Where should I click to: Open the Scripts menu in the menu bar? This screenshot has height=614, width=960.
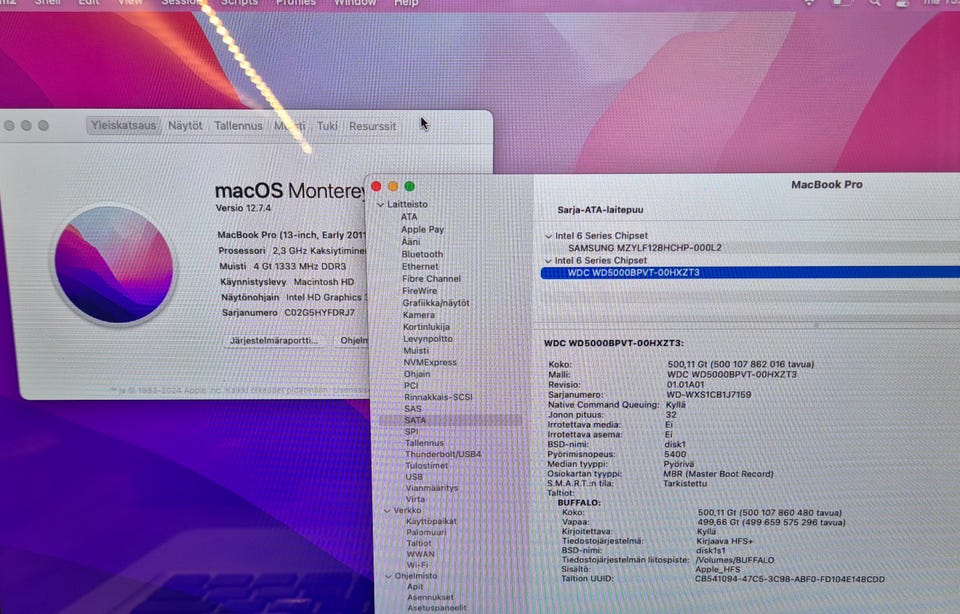pyautogui.click(x=239, y=3)
